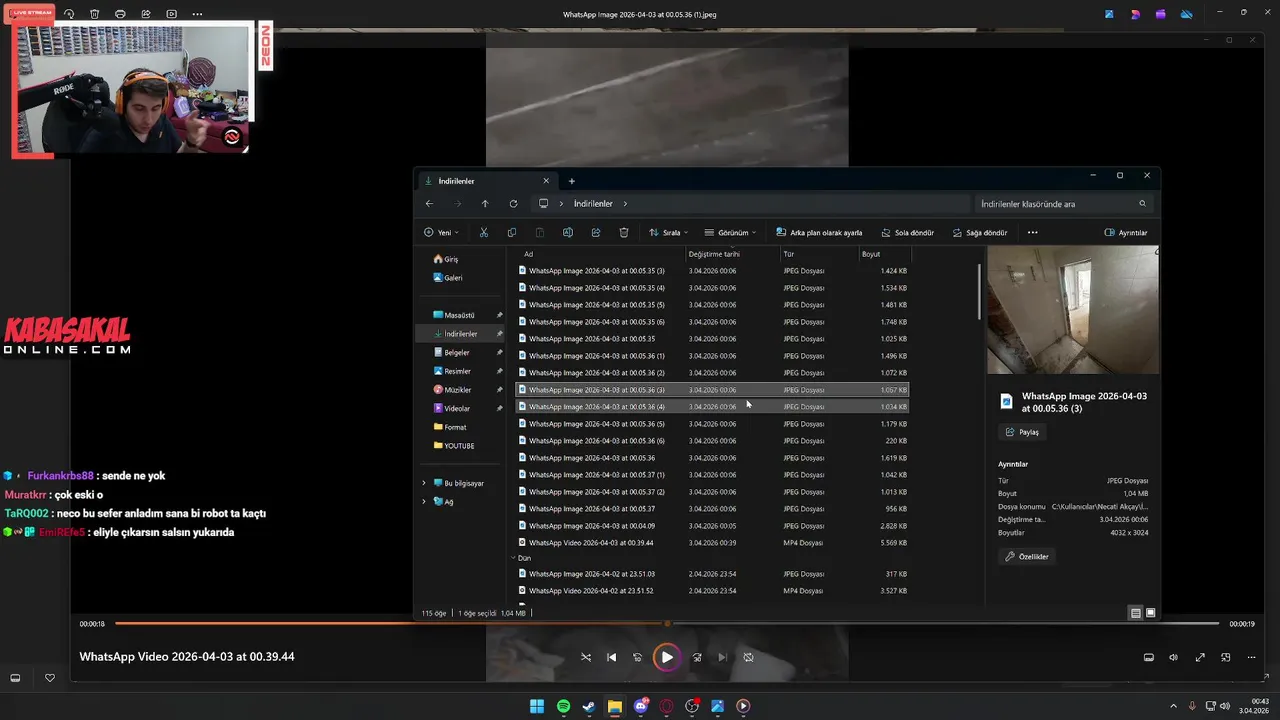Skip to previous track in media player
This screenshot has height=720, width=1280.
click(612, 657)
